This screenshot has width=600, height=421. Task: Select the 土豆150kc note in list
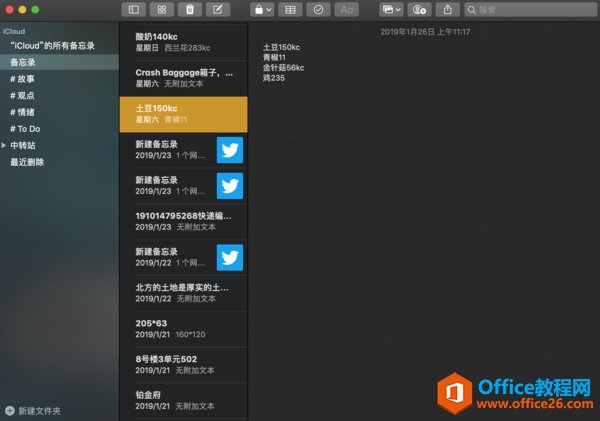(x=184, y=114)
